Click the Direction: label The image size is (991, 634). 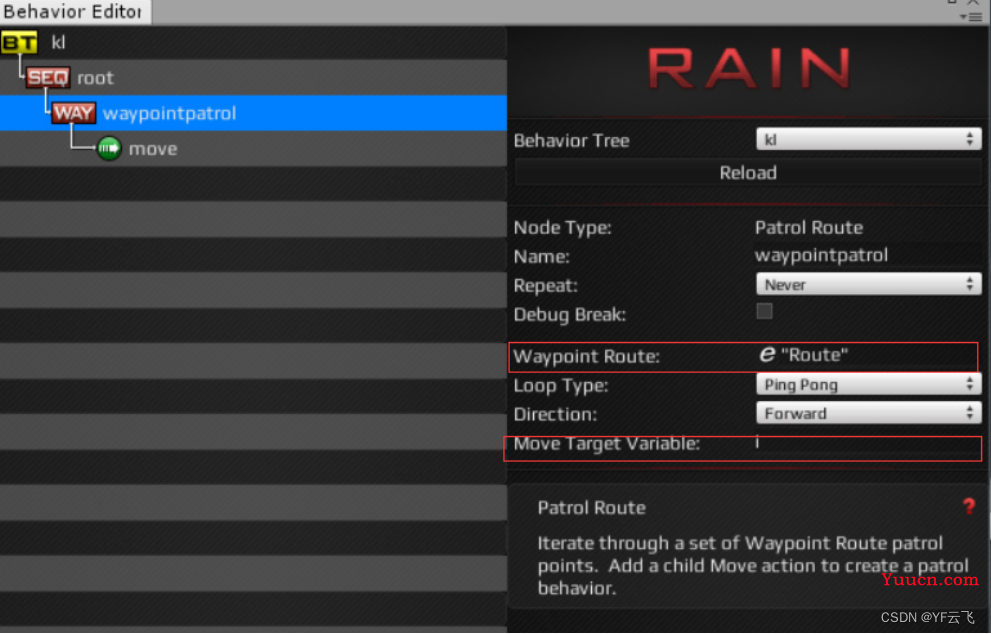coord(555,415)
